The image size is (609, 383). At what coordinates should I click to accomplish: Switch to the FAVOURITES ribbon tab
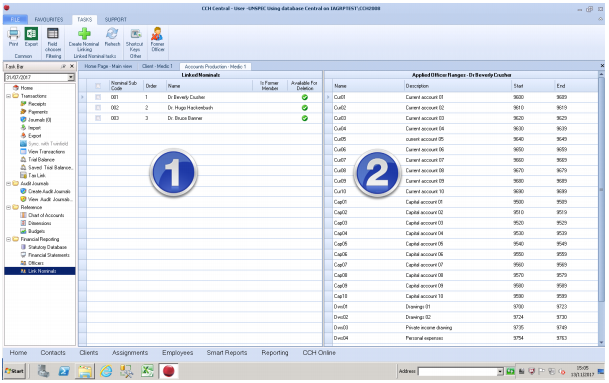[x=49, y=19]
